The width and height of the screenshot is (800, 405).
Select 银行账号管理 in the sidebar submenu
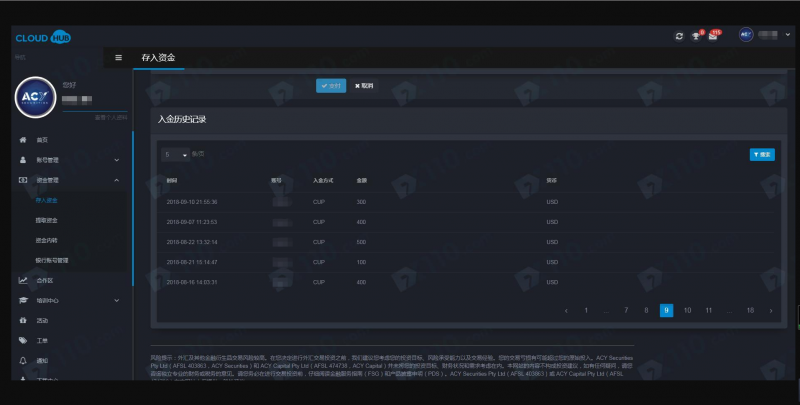pos(52,260)
